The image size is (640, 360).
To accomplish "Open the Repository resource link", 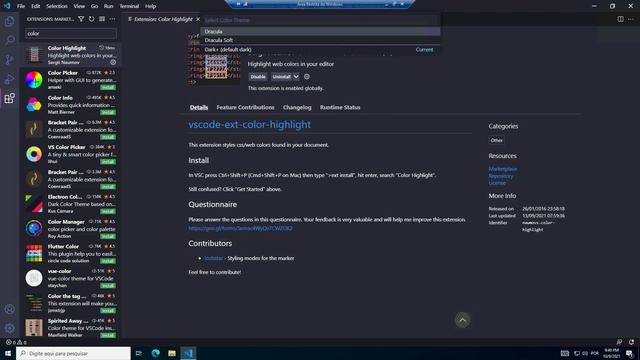I will click(501, 176).
